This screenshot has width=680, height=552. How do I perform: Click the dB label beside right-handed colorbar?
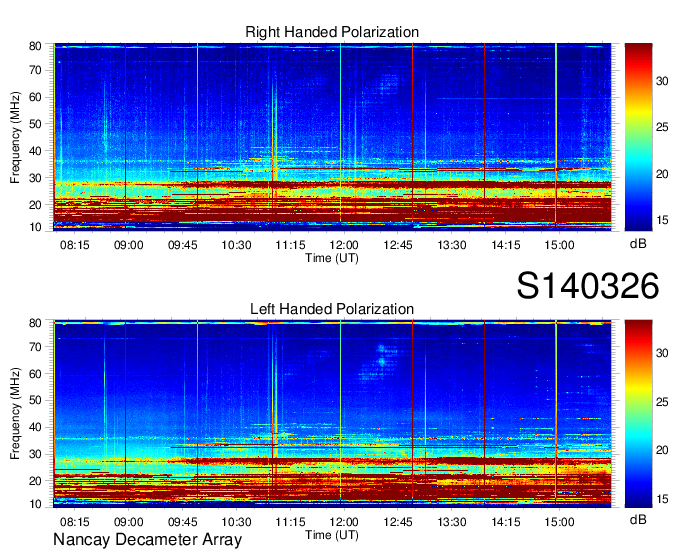[638, 243]
